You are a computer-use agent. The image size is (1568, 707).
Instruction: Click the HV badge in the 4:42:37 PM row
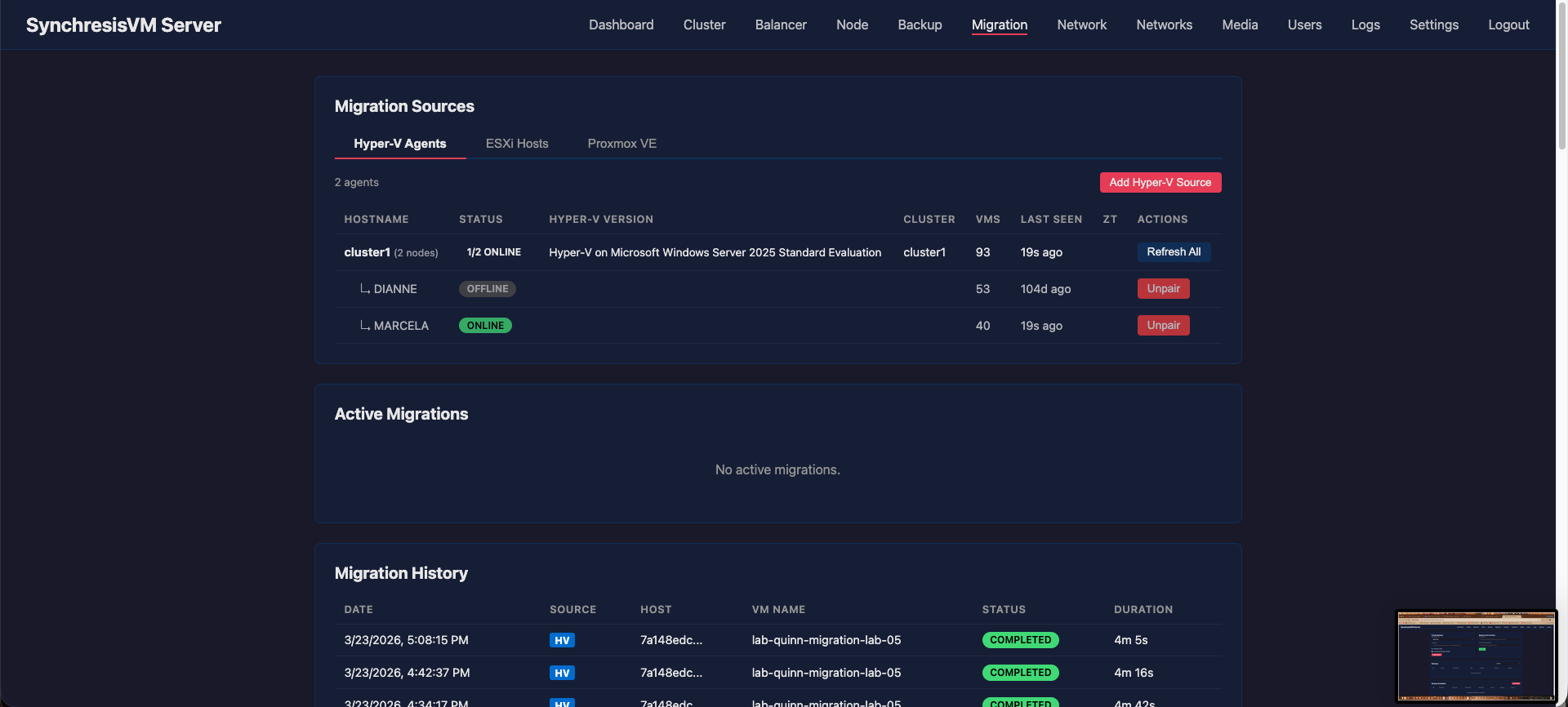tap(562, 674)
